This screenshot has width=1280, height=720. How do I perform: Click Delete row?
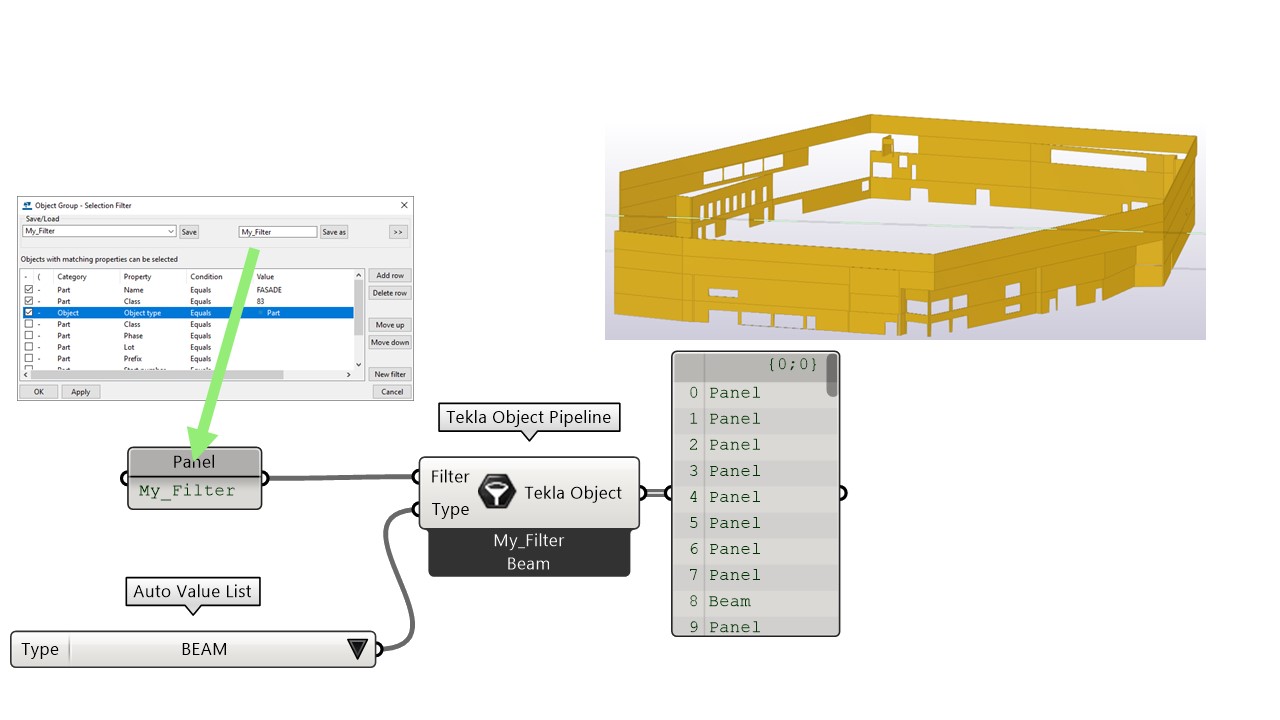point(390,293)
